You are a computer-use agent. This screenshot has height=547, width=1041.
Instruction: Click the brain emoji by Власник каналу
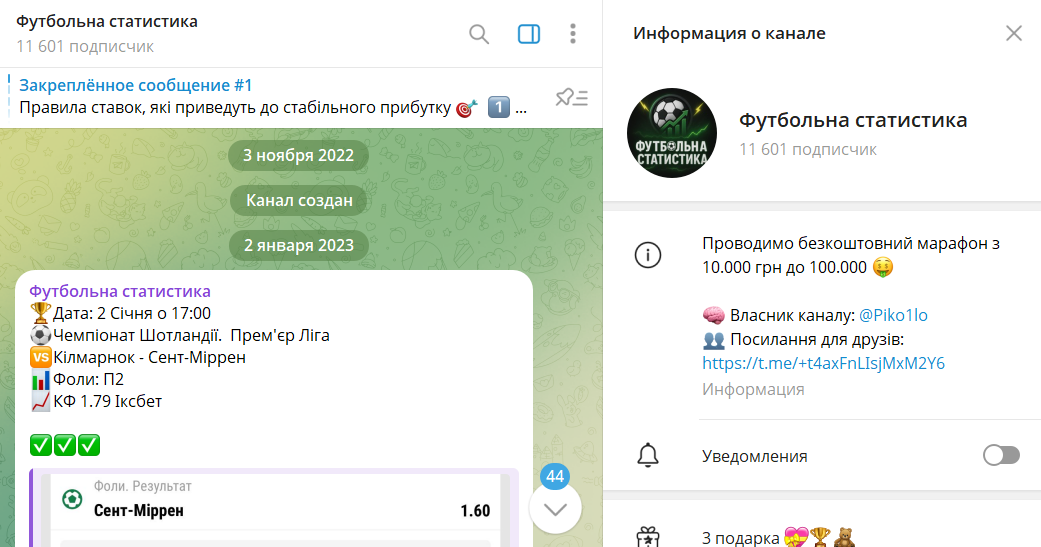[x=713, y=315]
